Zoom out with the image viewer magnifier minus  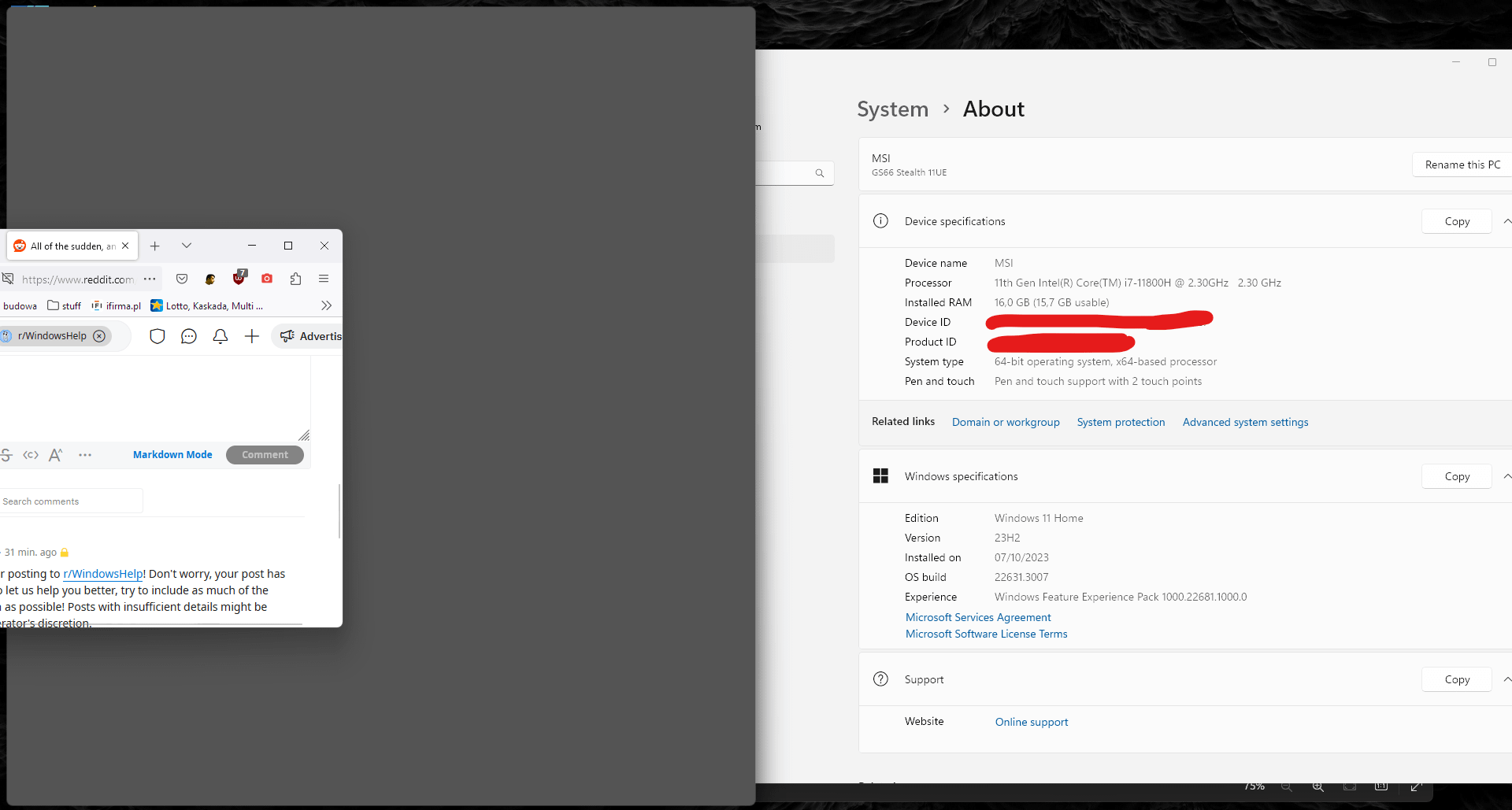(1287, 786)
